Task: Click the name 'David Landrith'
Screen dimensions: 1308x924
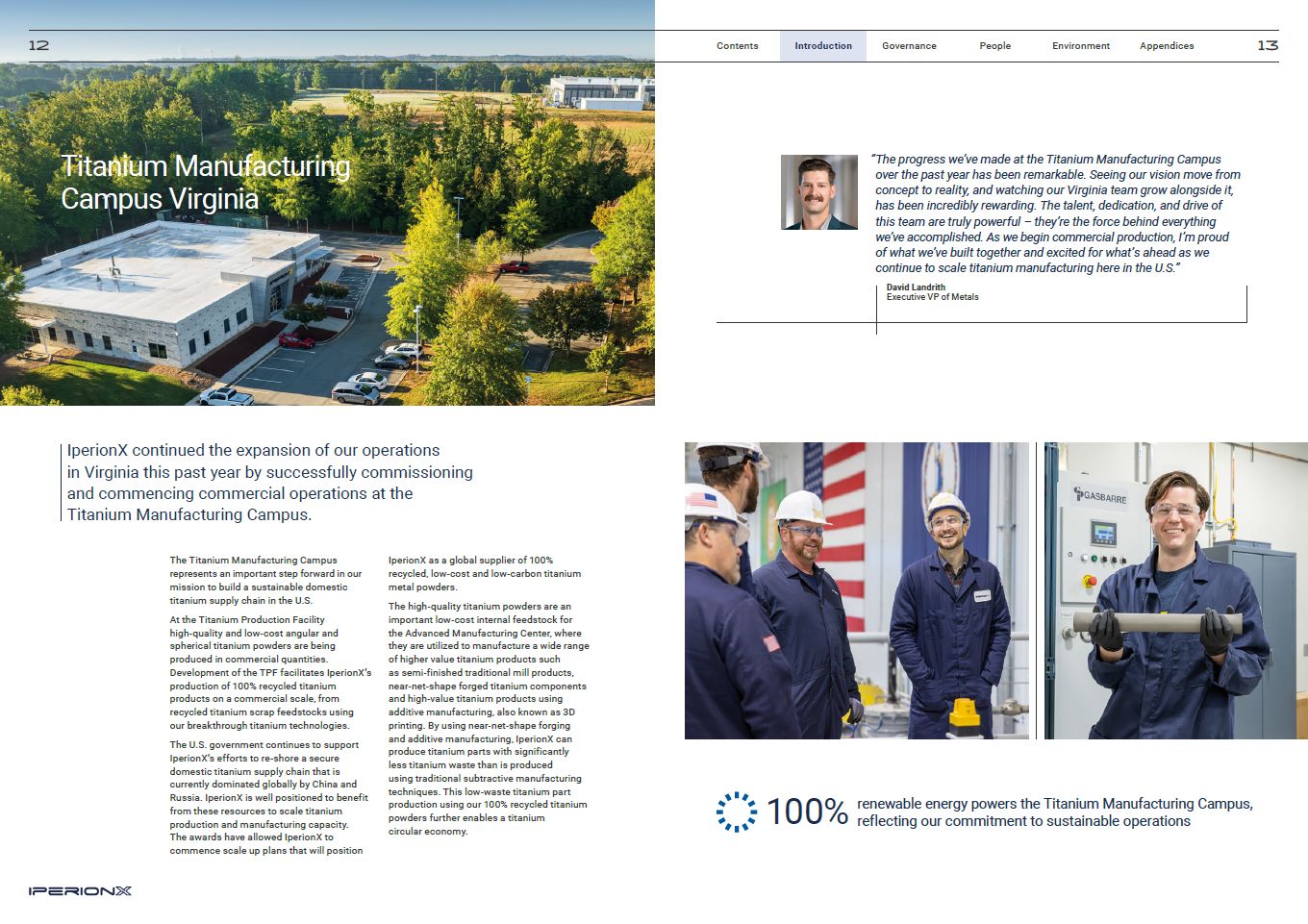Action: point(916,287)
